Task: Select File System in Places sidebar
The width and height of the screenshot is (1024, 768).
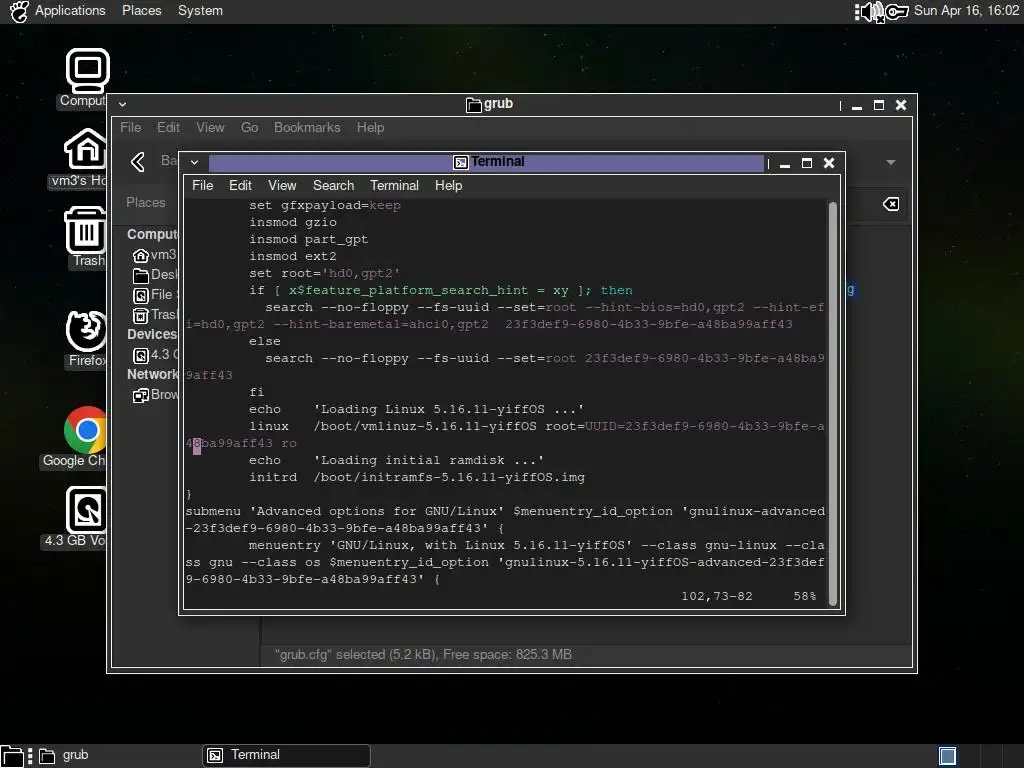Action: coord(154,295)
